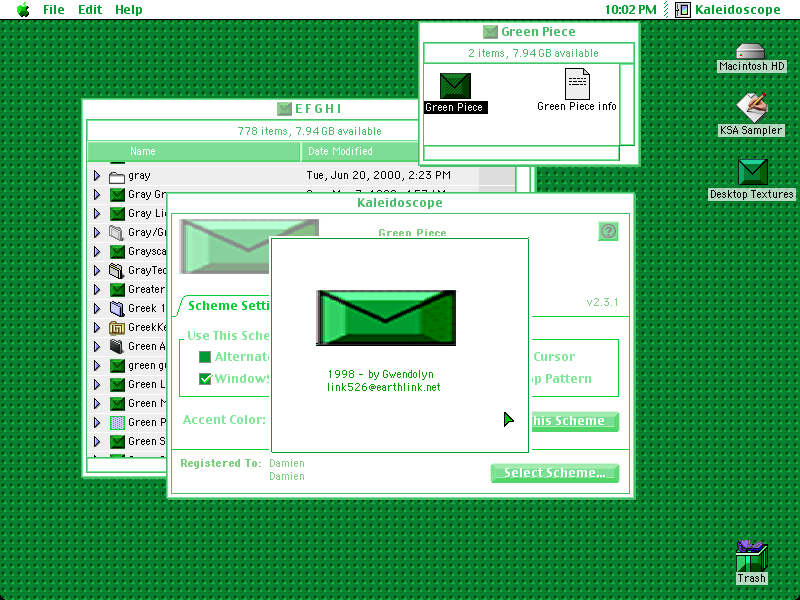Viewport: 800px width, 600px height.
Task: Expand the Green A row
Action: [x=97, y=347]
